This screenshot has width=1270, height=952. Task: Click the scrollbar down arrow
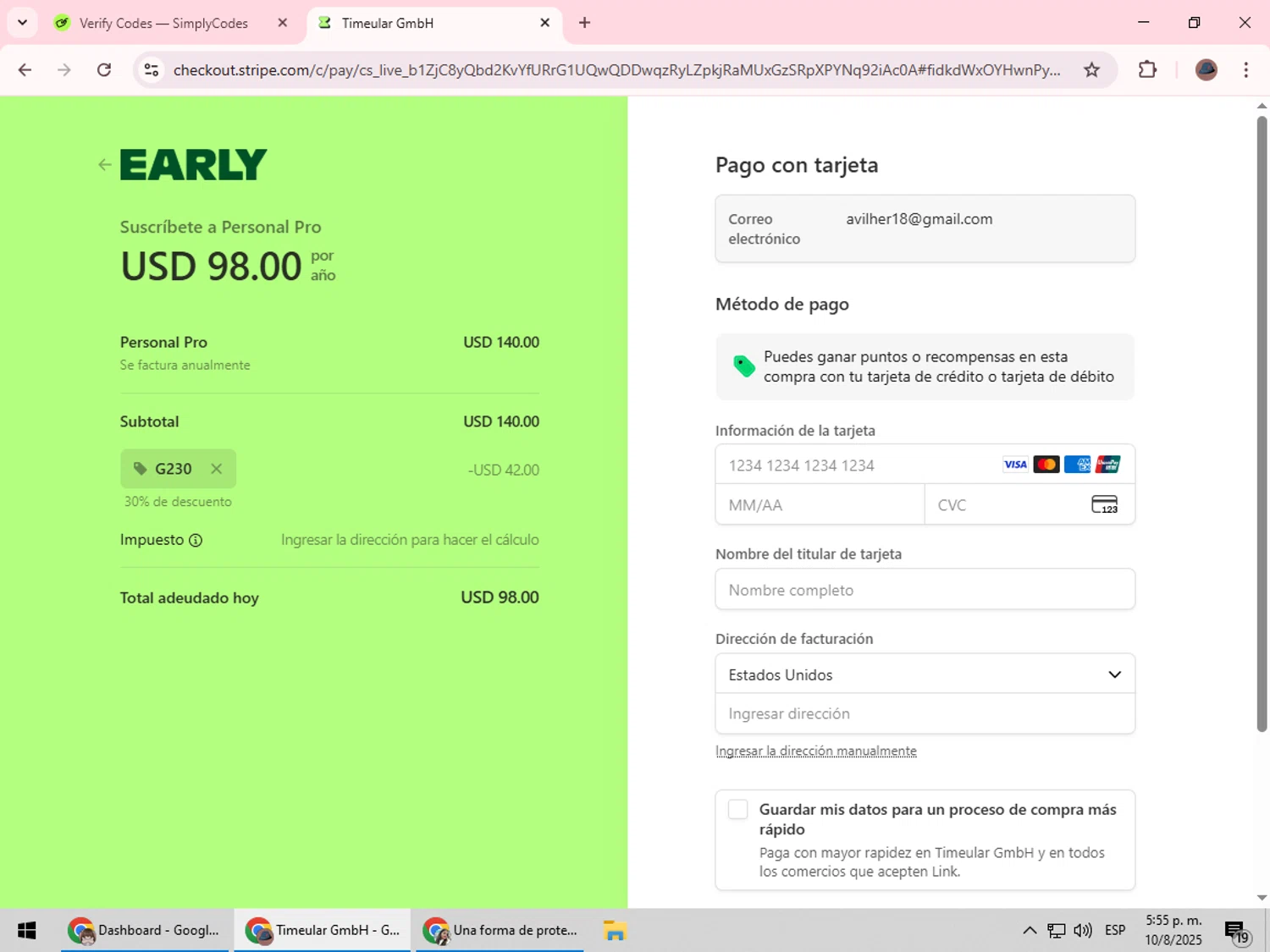pos(1262,898)
